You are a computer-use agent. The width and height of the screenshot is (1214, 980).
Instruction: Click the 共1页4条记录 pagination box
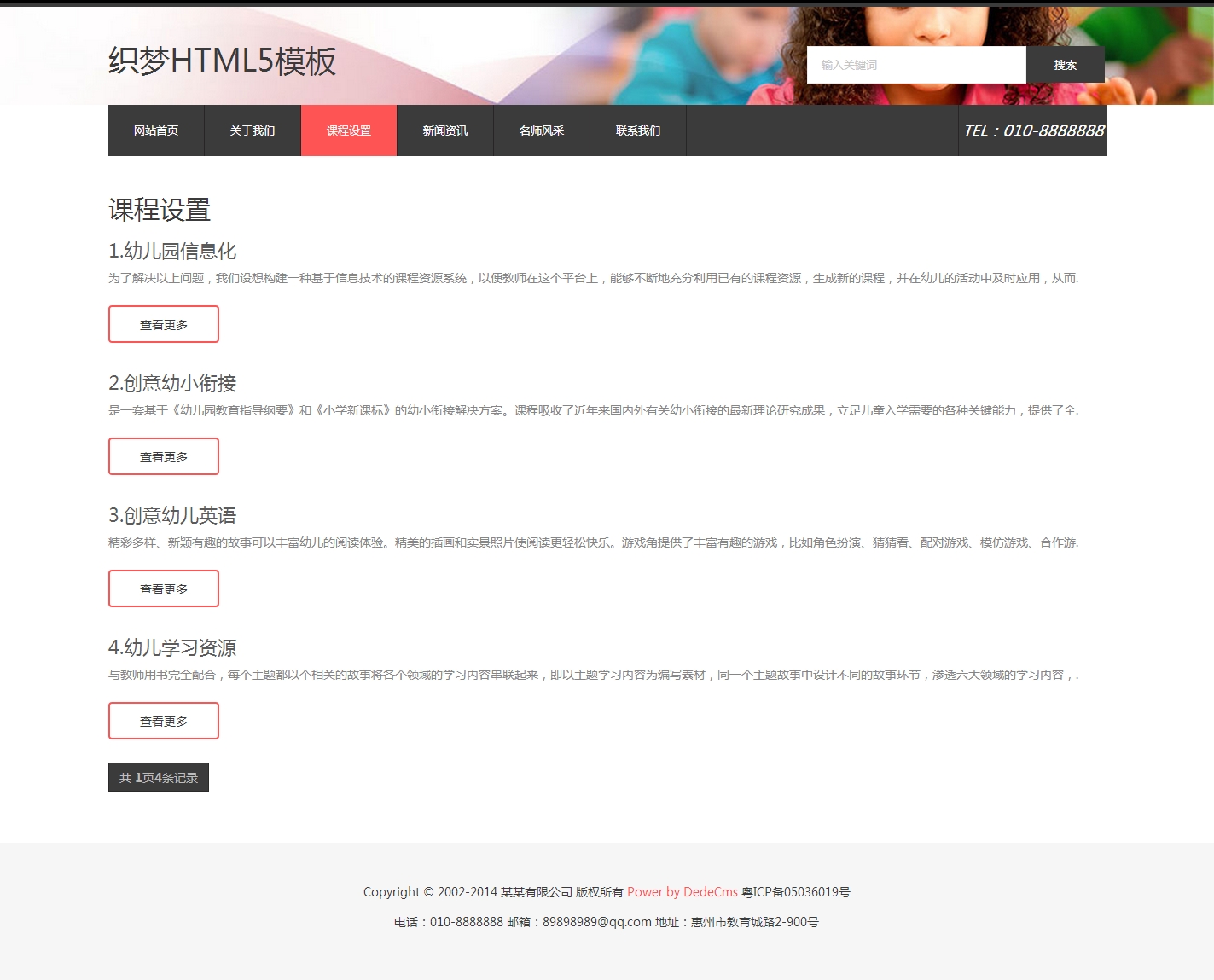[x=159, y=777]
